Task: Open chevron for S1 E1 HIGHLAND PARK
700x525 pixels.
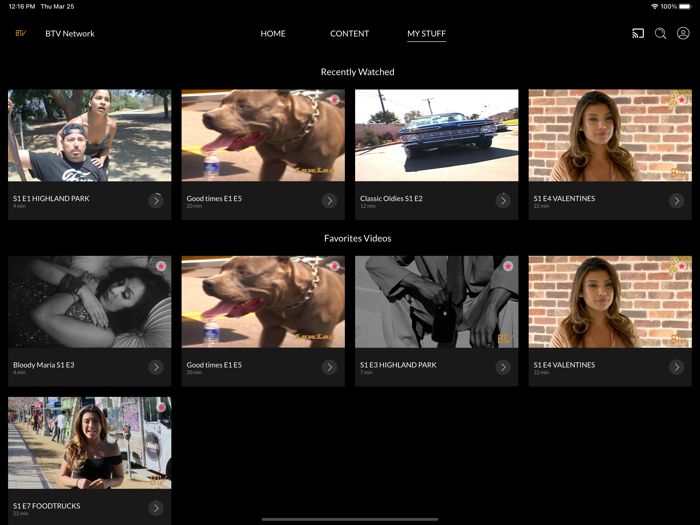Action: pyautogui.click(x=156, y=200)
